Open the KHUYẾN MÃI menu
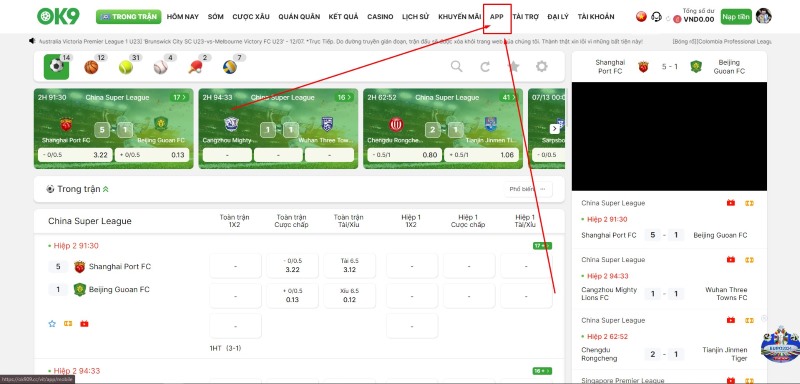The image size is (800, 384). coord(460,17)
